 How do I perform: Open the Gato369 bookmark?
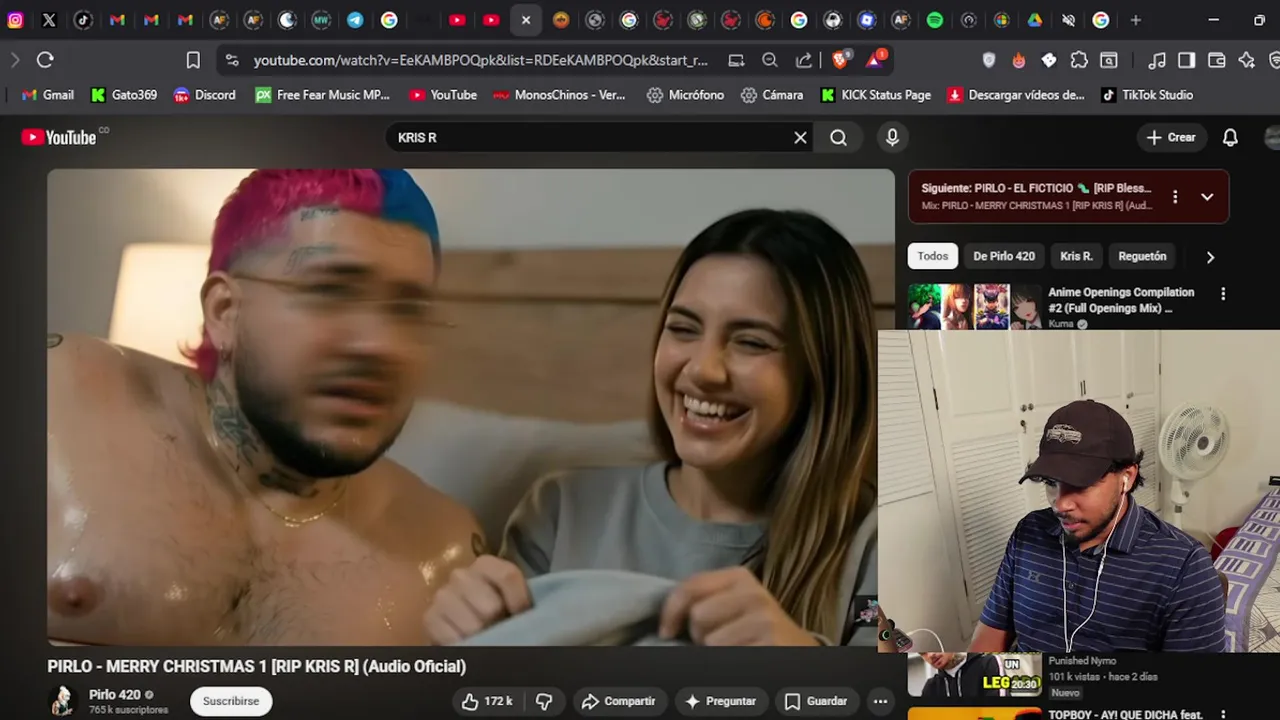(124, 95)
